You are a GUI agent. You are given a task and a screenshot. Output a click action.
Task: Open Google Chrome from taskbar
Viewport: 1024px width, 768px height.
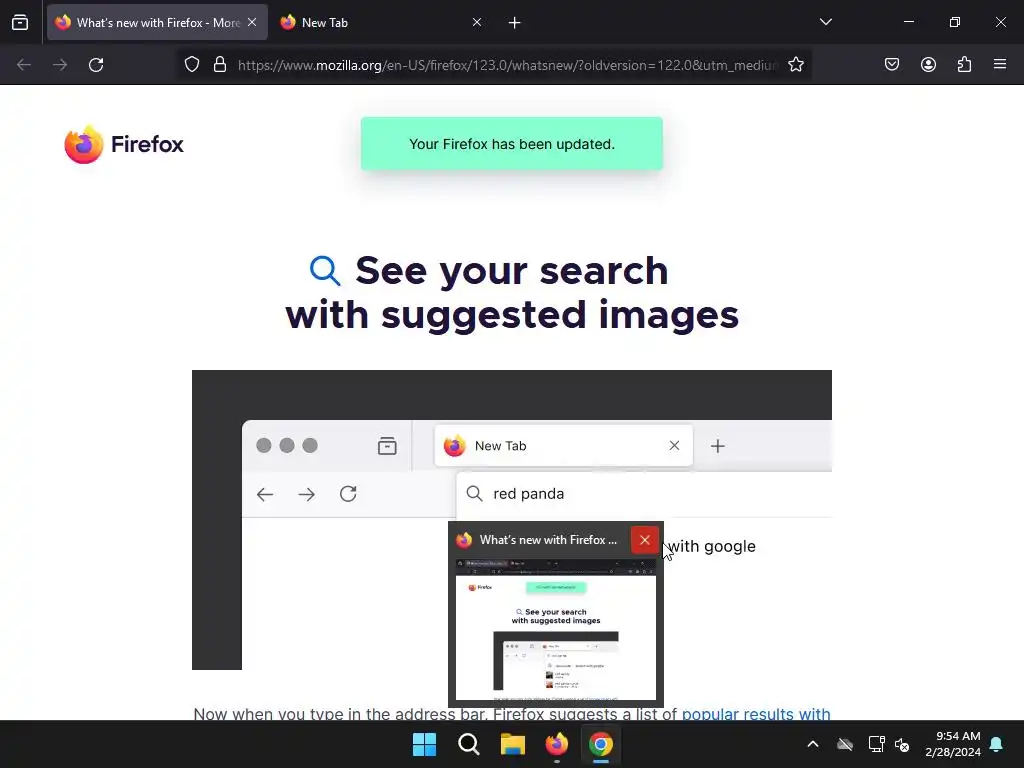pyautogui.click(x=601, y=744)
